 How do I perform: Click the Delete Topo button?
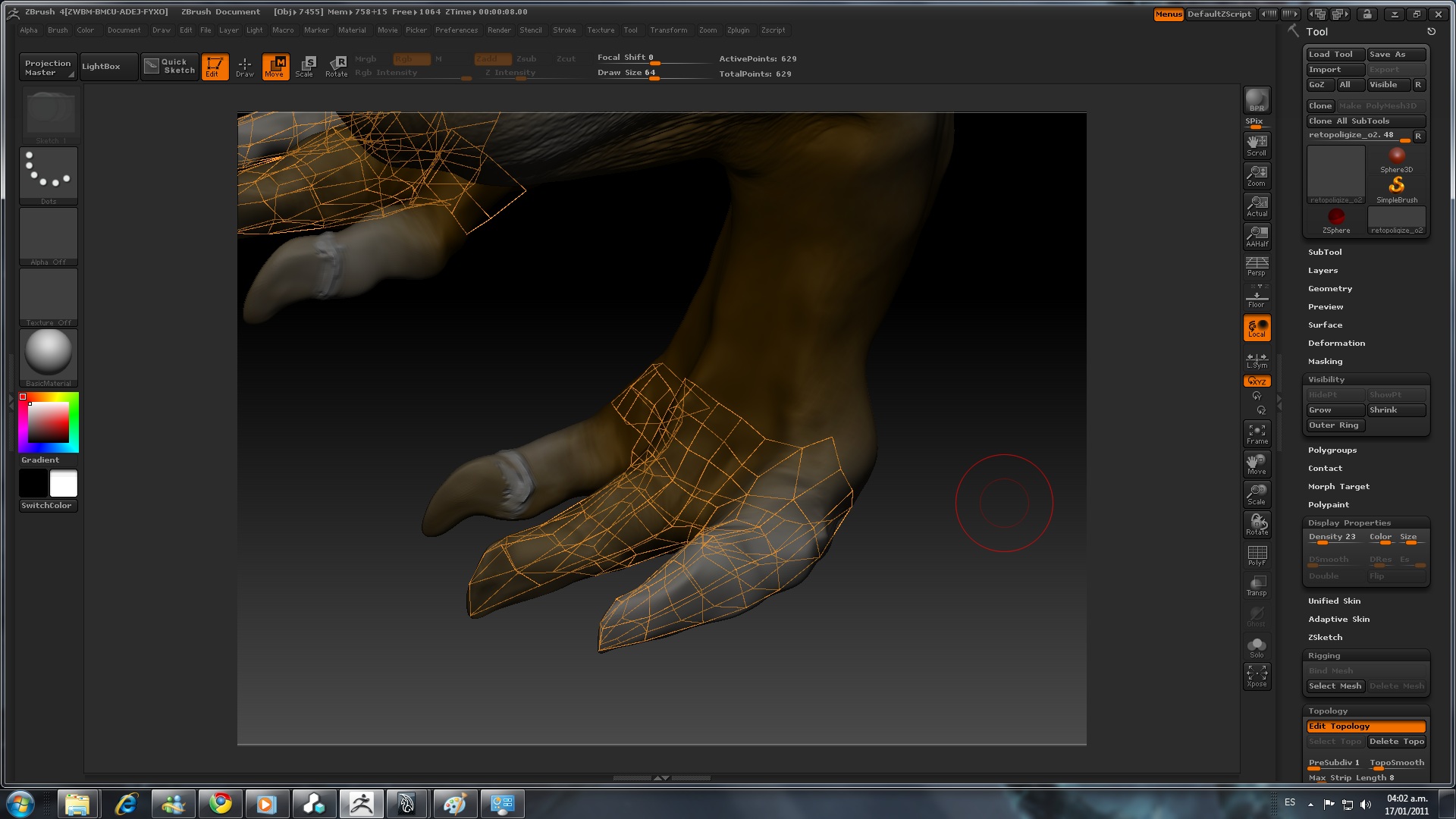pyautogui.click(x=1396, y=742)
